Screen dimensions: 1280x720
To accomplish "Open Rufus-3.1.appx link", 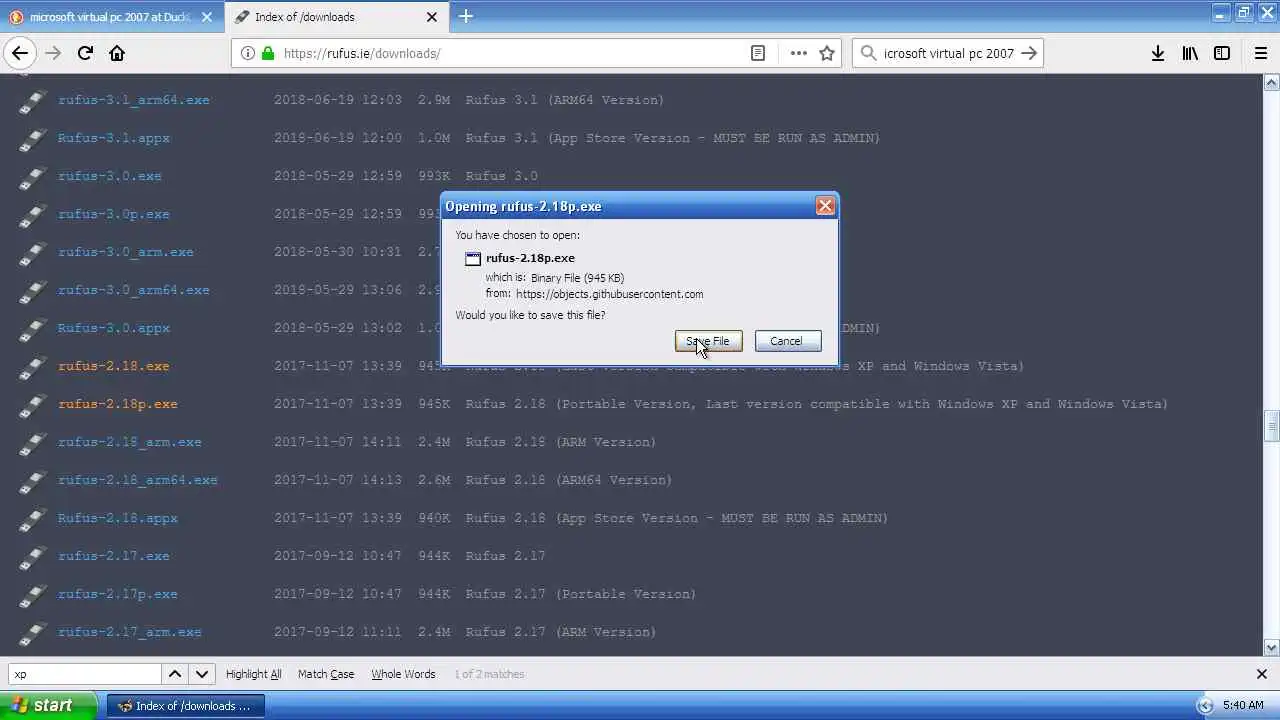I will tap(114, 138).
